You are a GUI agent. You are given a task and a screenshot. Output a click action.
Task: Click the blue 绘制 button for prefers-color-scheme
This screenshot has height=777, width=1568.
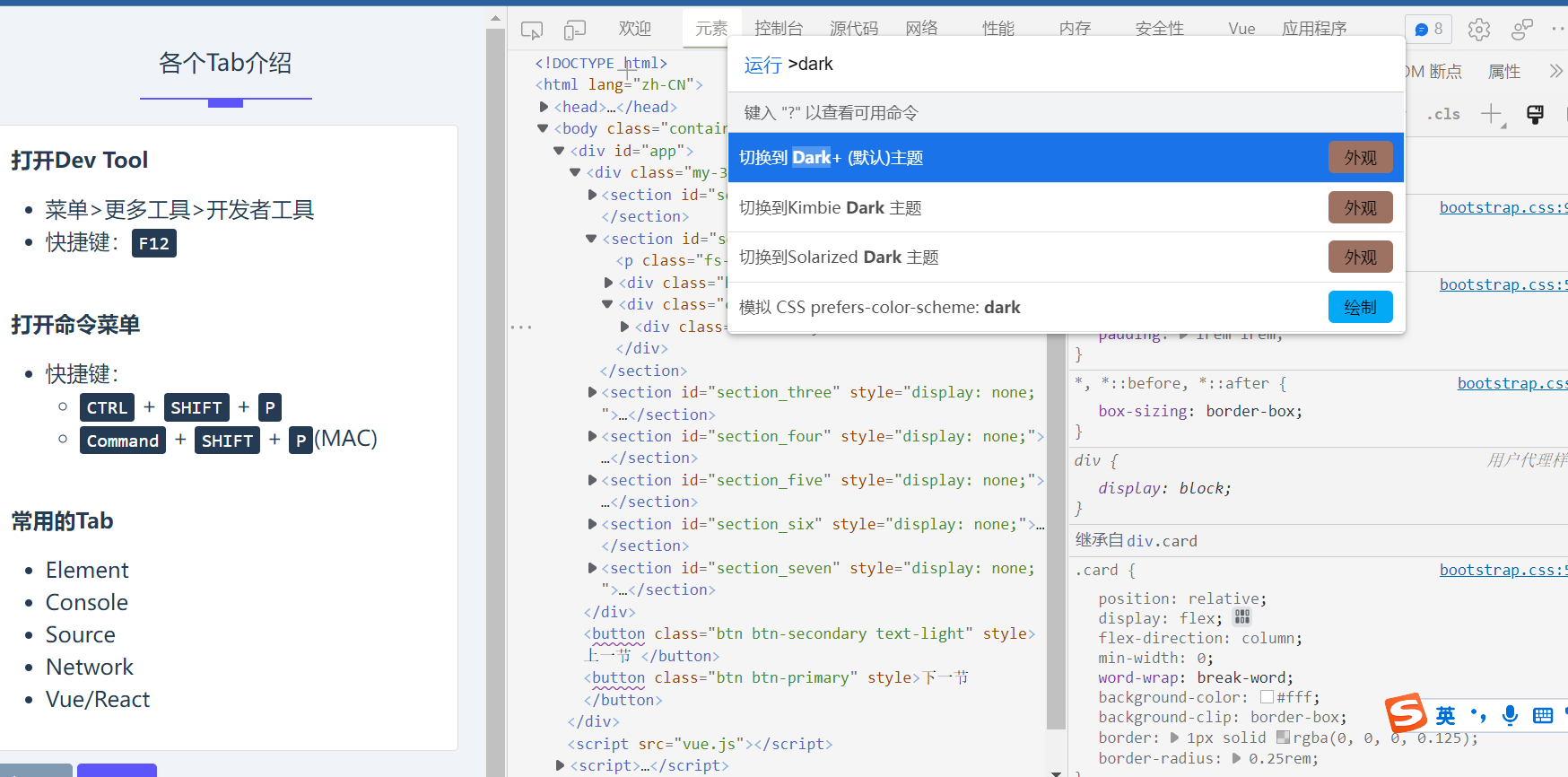1360,307
